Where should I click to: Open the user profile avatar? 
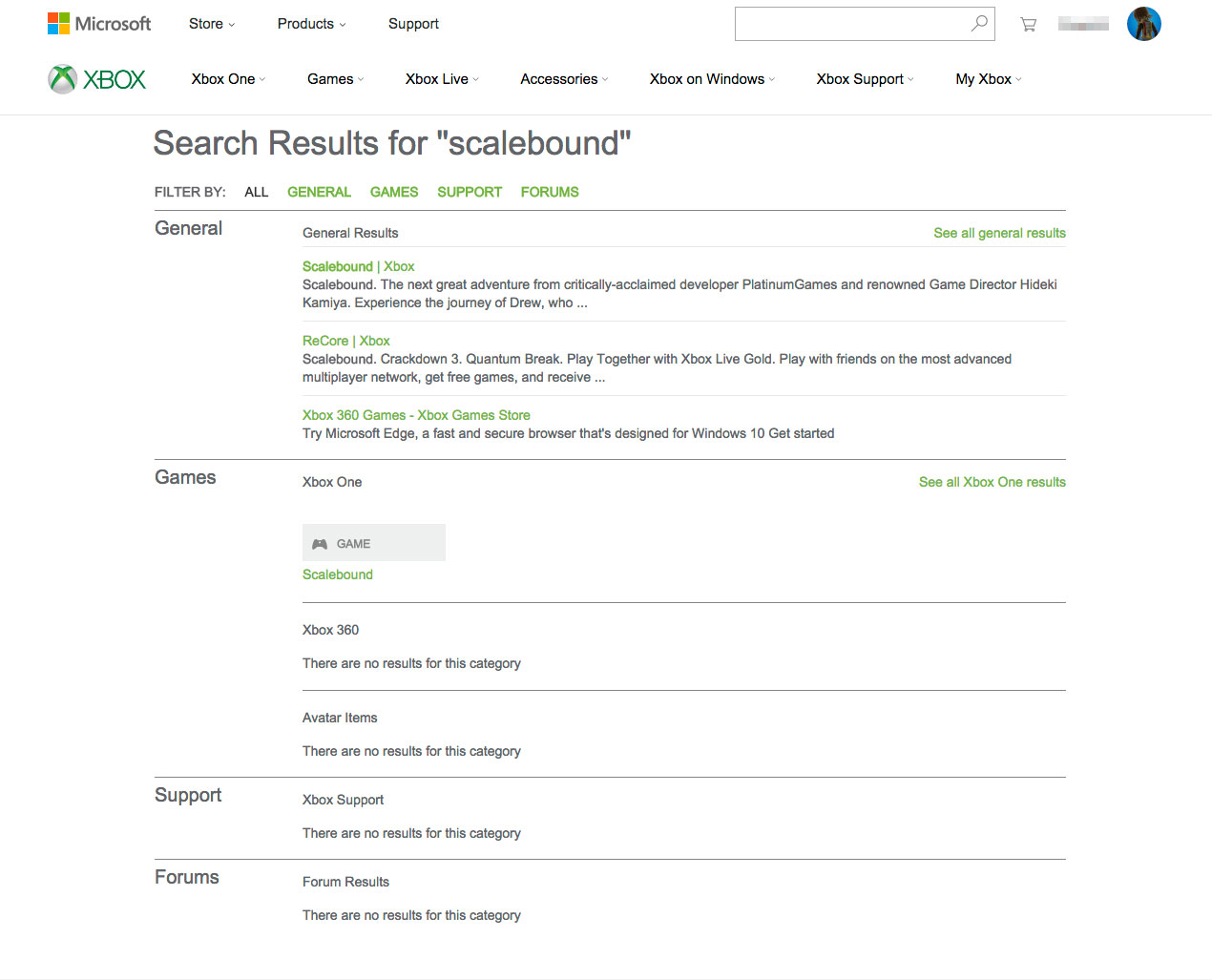(1143, 24)
